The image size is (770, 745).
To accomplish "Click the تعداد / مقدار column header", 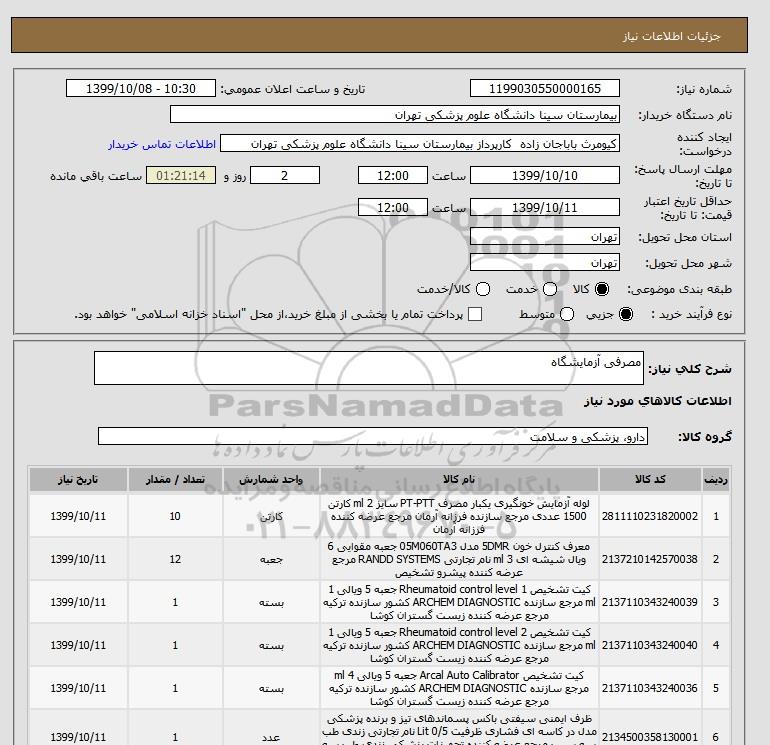I will pos(175,479).
